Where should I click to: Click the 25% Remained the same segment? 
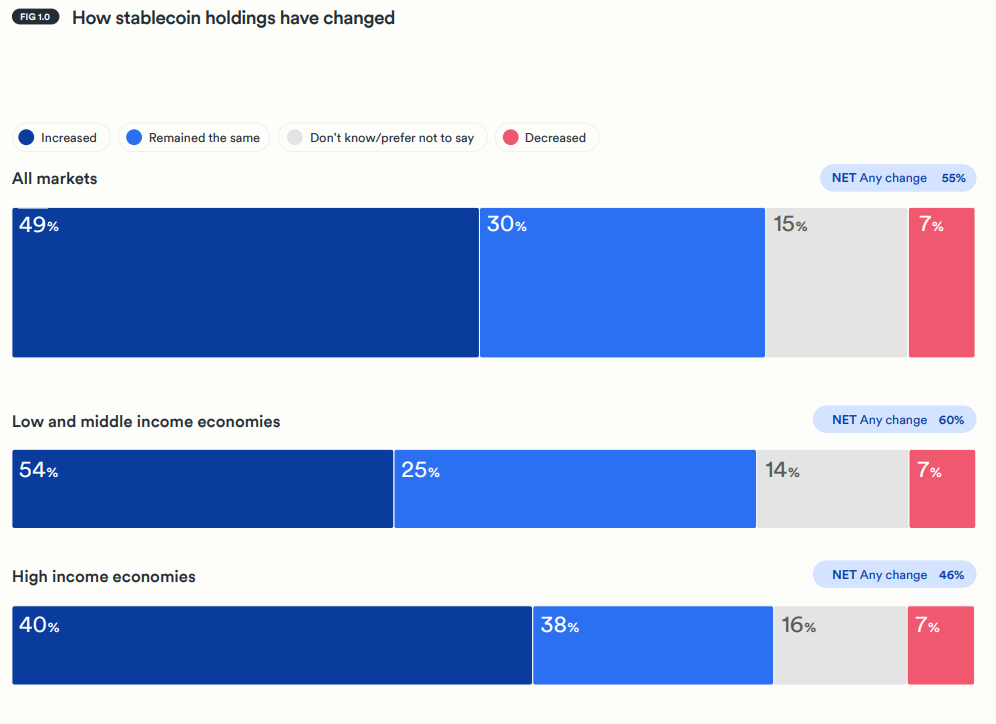(574, 489)
